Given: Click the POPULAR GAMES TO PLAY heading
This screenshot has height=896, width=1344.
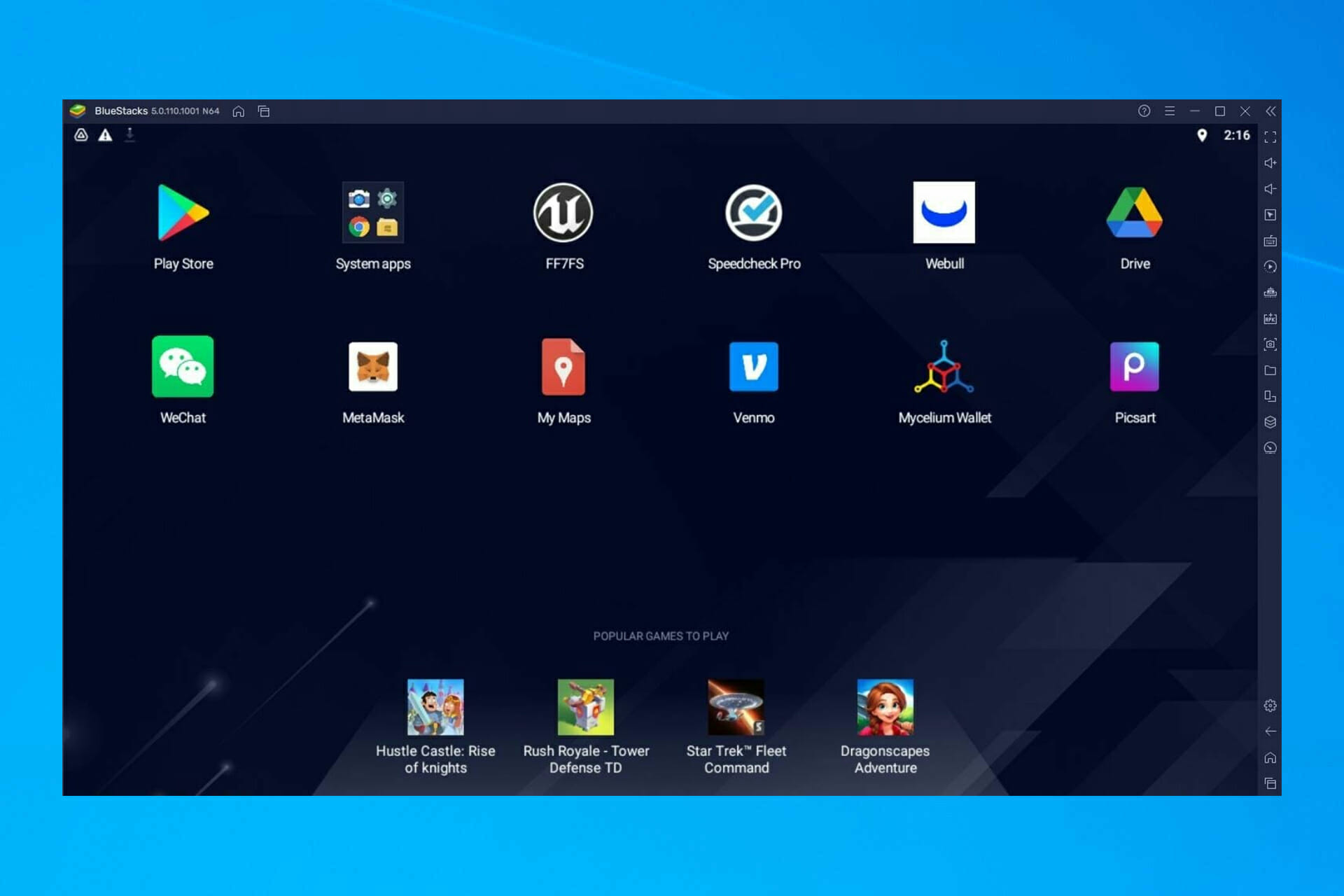Looking at the screenshot, I should coord(661,636).
